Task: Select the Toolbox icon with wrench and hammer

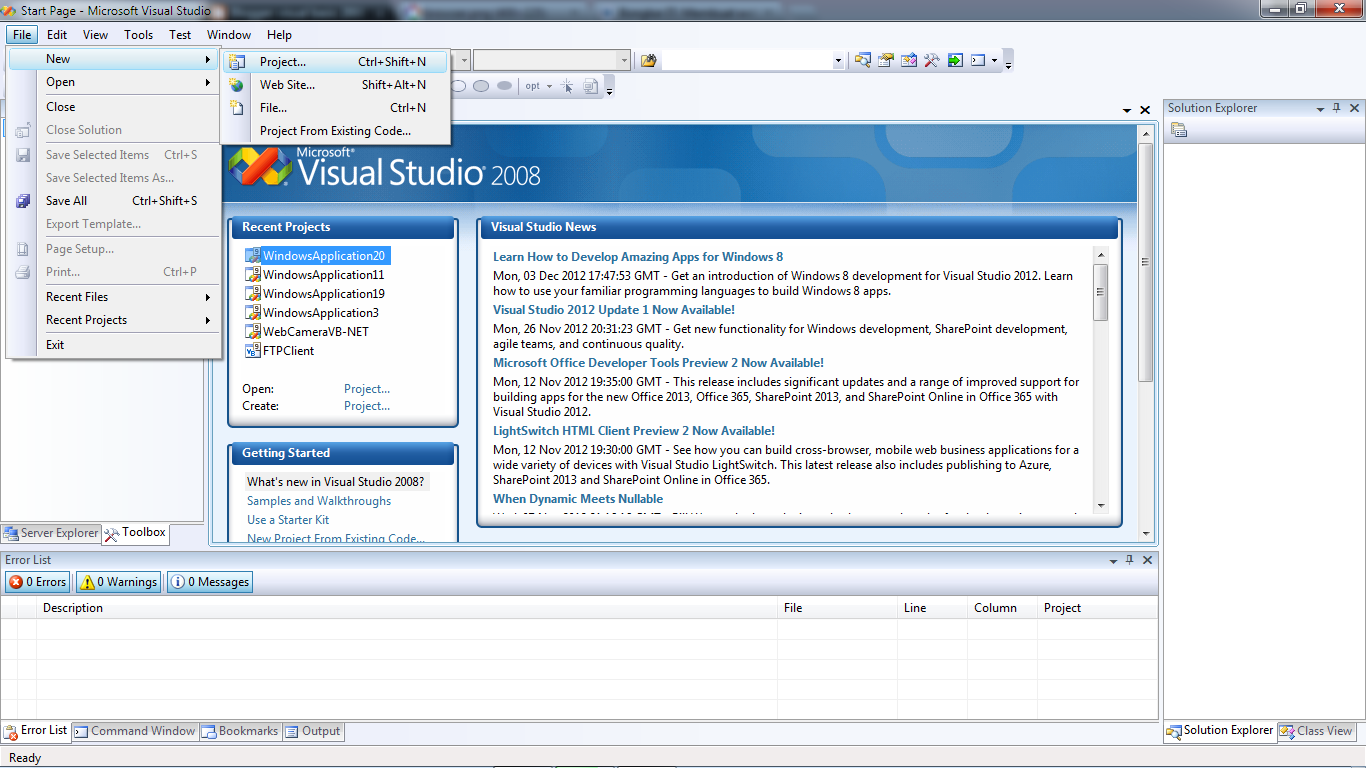Action: (x=932, y=60)
